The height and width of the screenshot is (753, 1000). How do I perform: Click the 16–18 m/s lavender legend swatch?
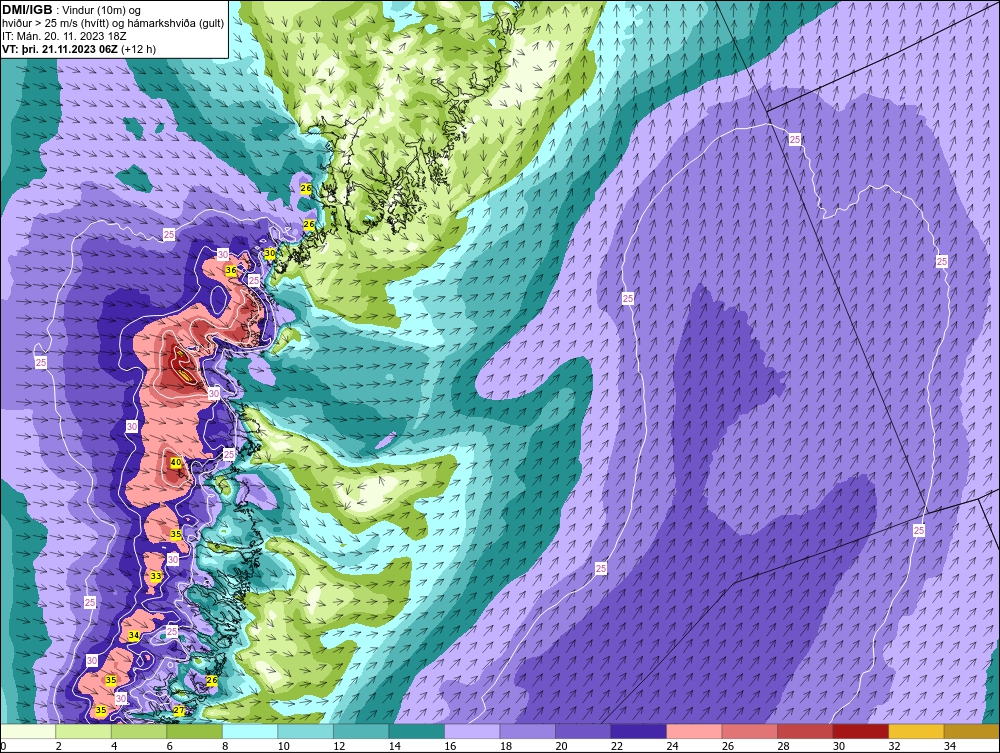(472, 731)
